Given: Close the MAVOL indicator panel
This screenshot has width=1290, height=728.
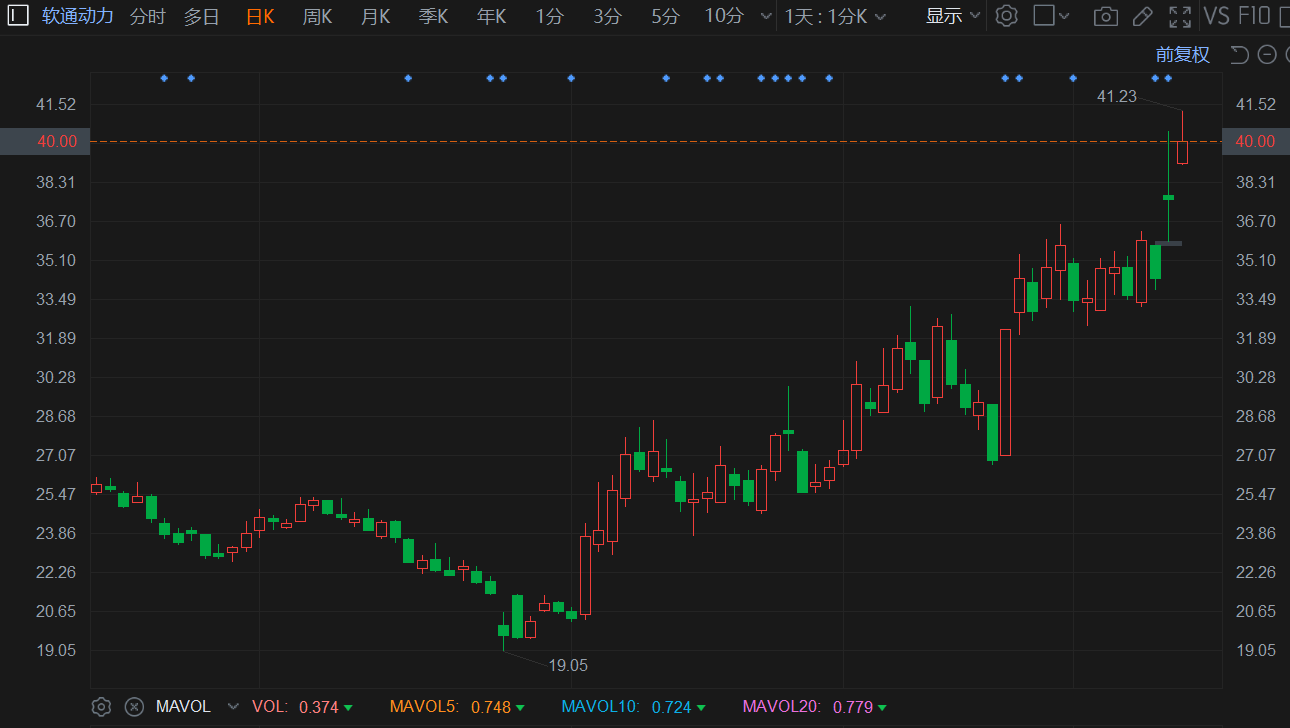Looking at the screenshot, I should [x=134, y=707].
